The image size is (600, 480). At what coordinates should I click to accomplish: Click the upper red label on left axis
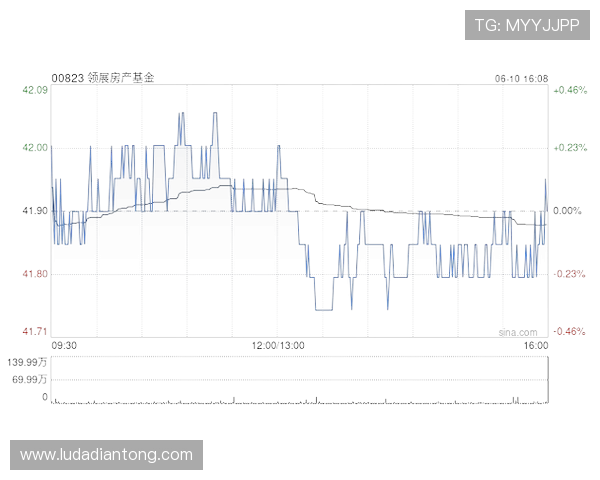point(34,272)
